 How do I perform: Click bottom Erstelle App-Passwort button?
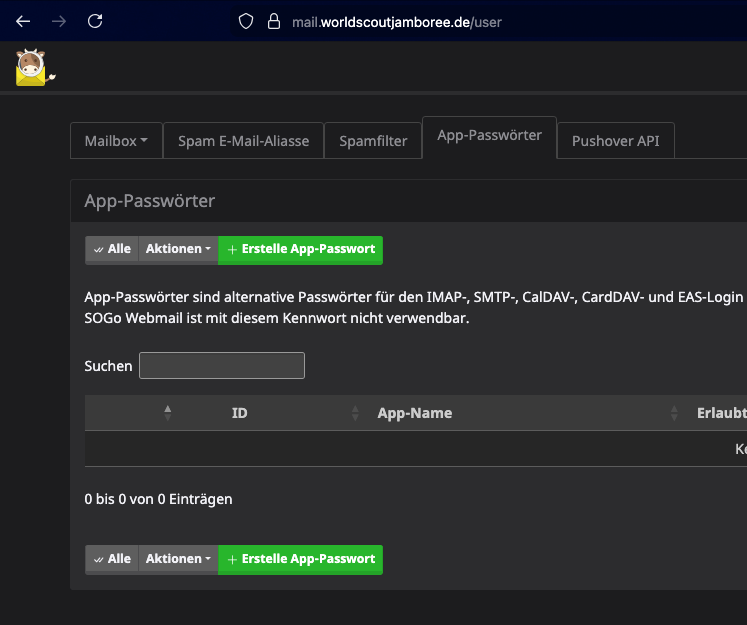point(300,559)
